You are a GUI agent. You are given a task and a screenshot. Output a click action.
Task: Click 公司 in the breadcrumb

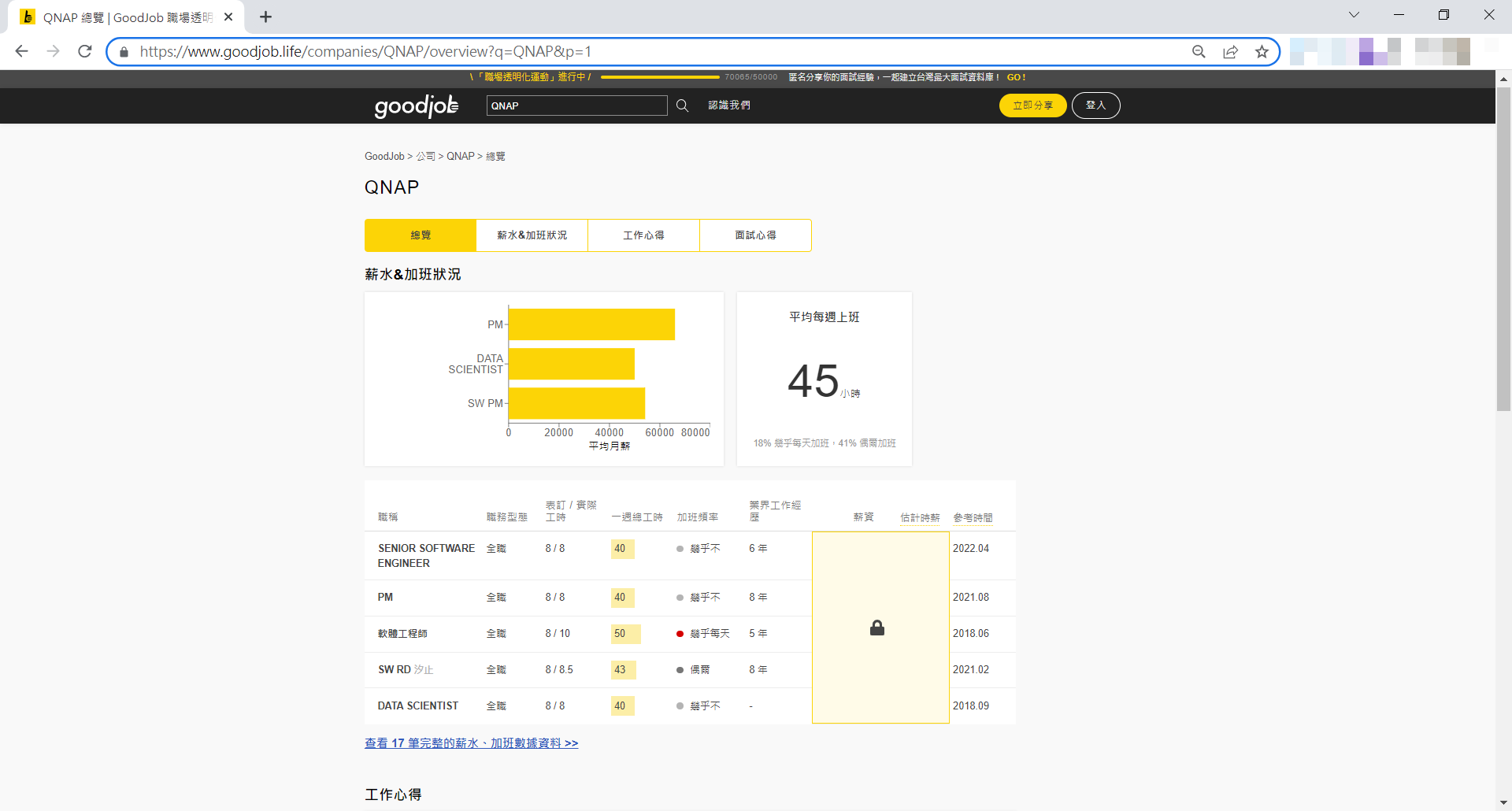pos(426,156)
